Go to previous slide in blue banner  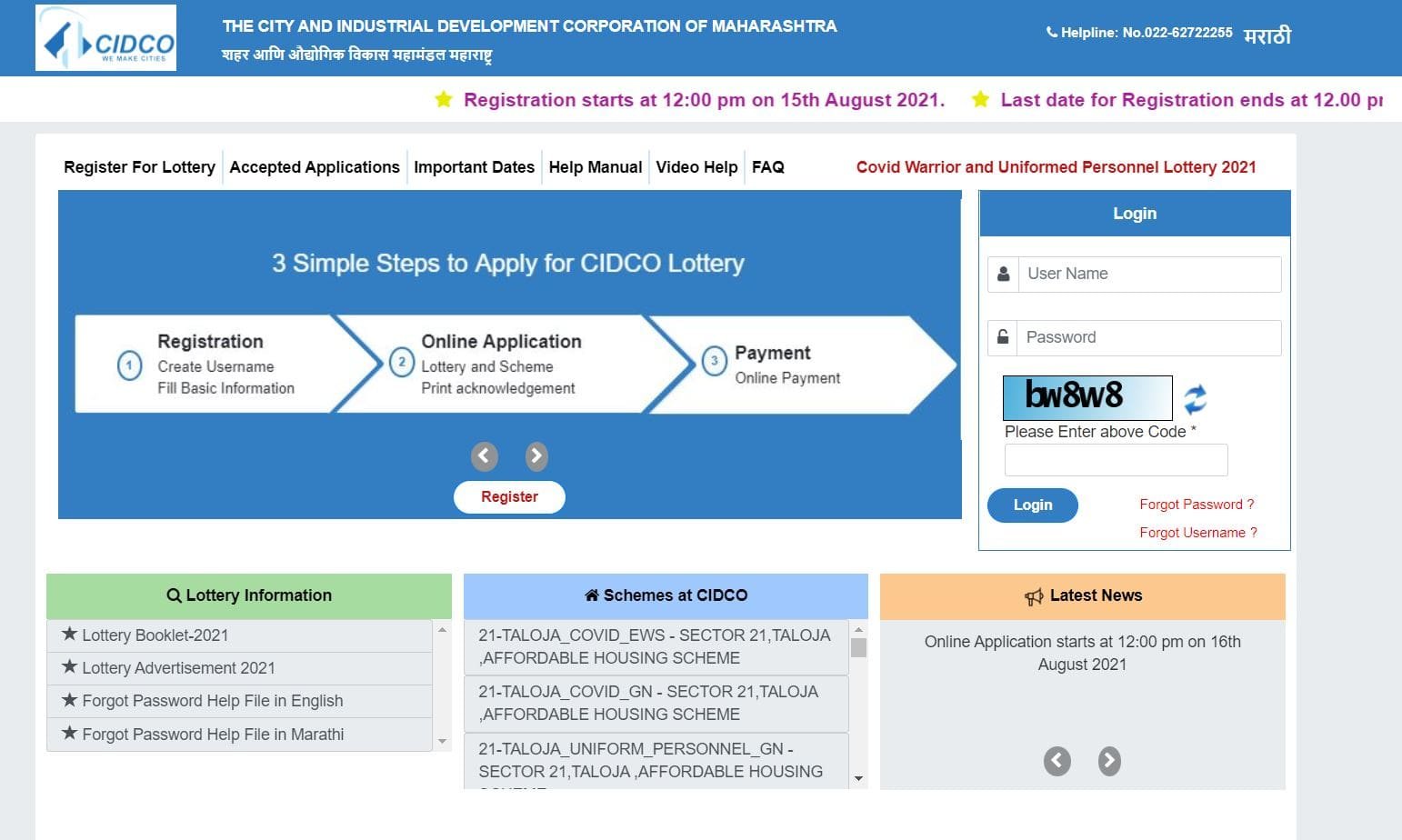point(485,455)
